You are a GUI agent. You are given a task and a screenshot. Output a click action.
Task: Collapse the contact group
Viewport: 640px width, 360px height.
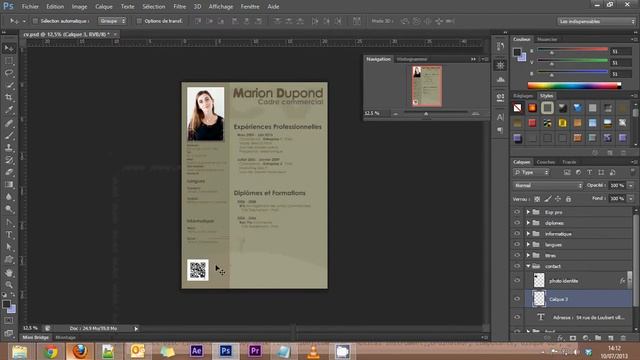pyautogui.click(x=528, y=266)
